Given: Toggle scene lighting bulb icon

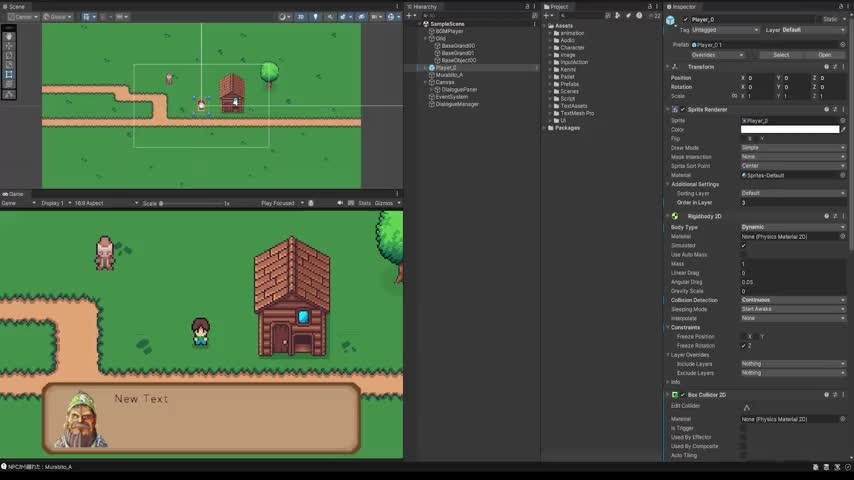Looking at the screenshot, I should coord(315,17).
